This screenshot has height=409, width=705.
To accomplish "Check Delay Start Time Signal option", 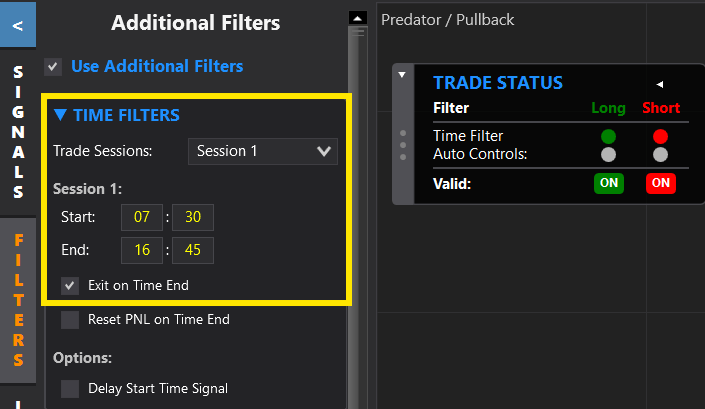I will 70,388.
